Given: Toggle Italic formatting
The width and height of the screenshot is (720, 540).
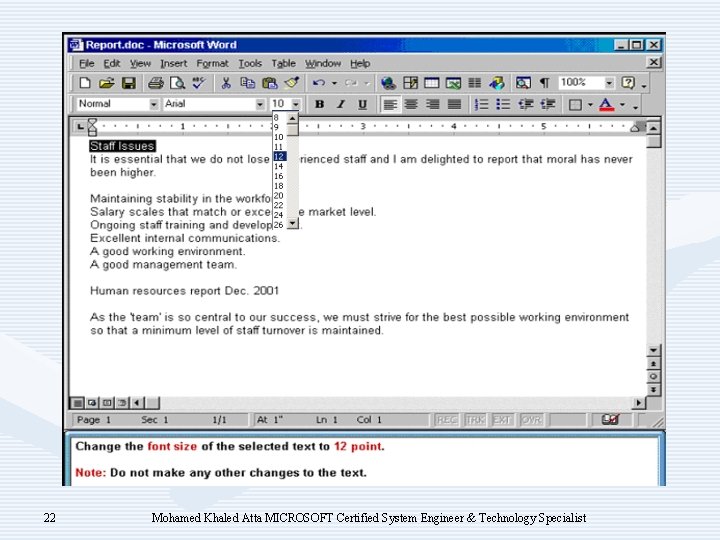Looking at the screenshot, I should click(x=341, y=105).
